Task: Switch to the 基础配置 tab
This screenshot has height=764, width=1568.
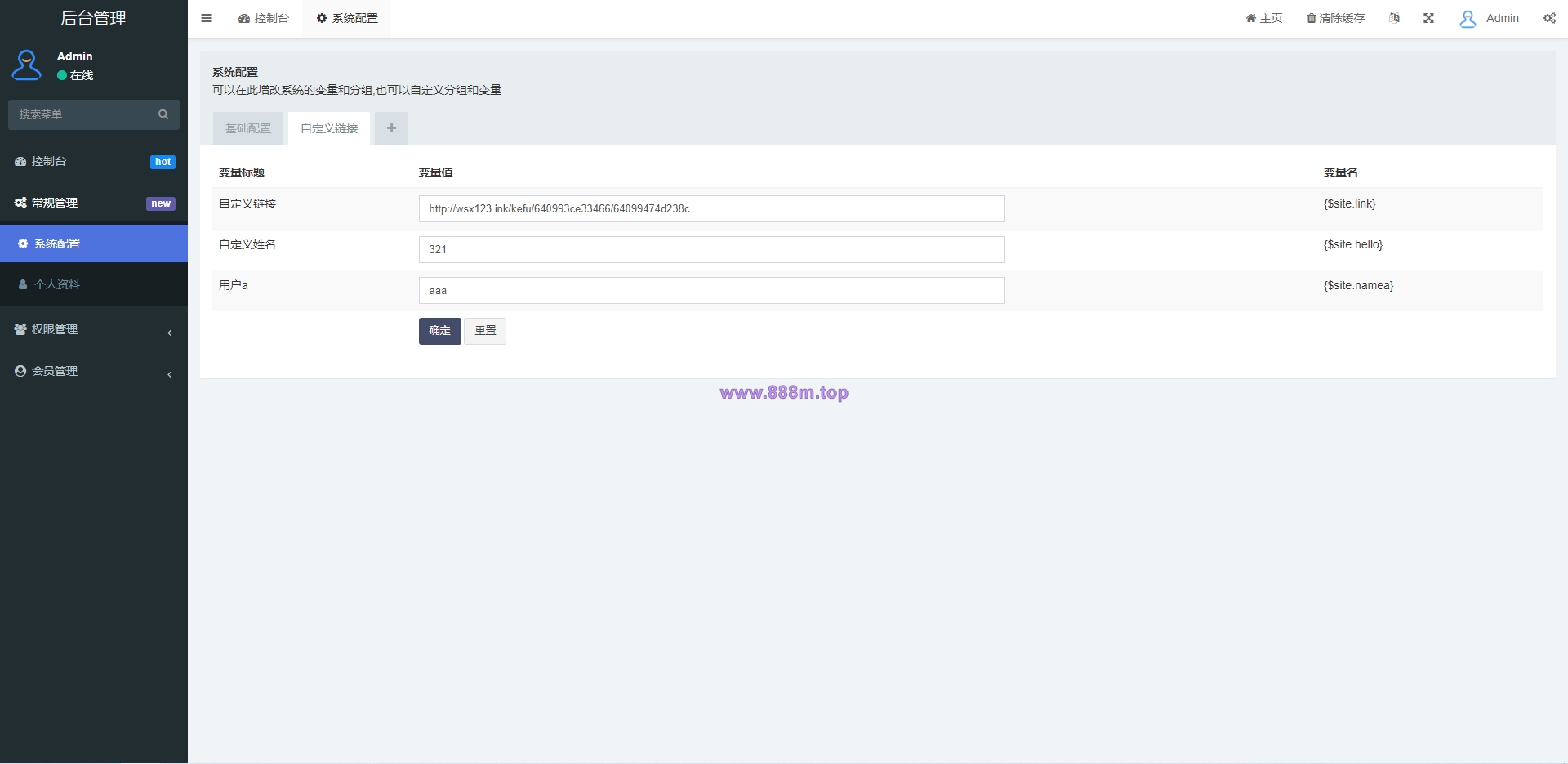Action: click(248, 128)
